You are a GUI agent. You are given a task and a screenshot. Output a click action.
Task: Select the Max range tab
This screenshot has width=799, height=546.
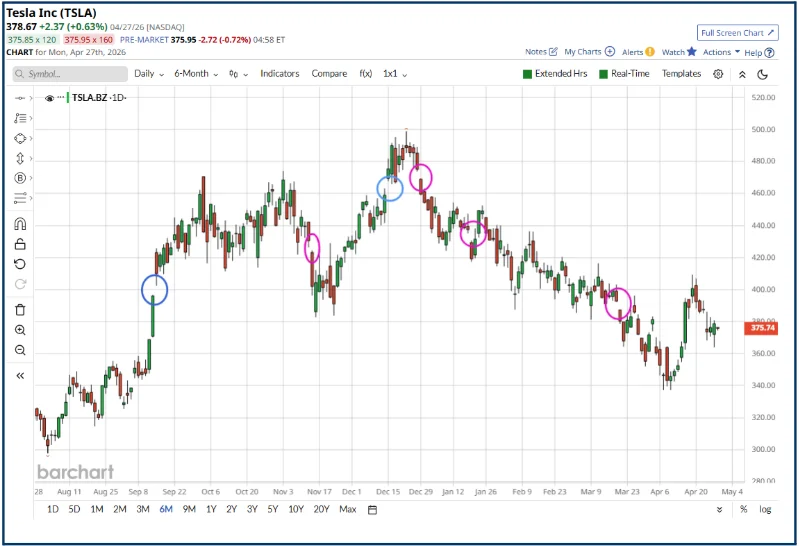(348, 509)
